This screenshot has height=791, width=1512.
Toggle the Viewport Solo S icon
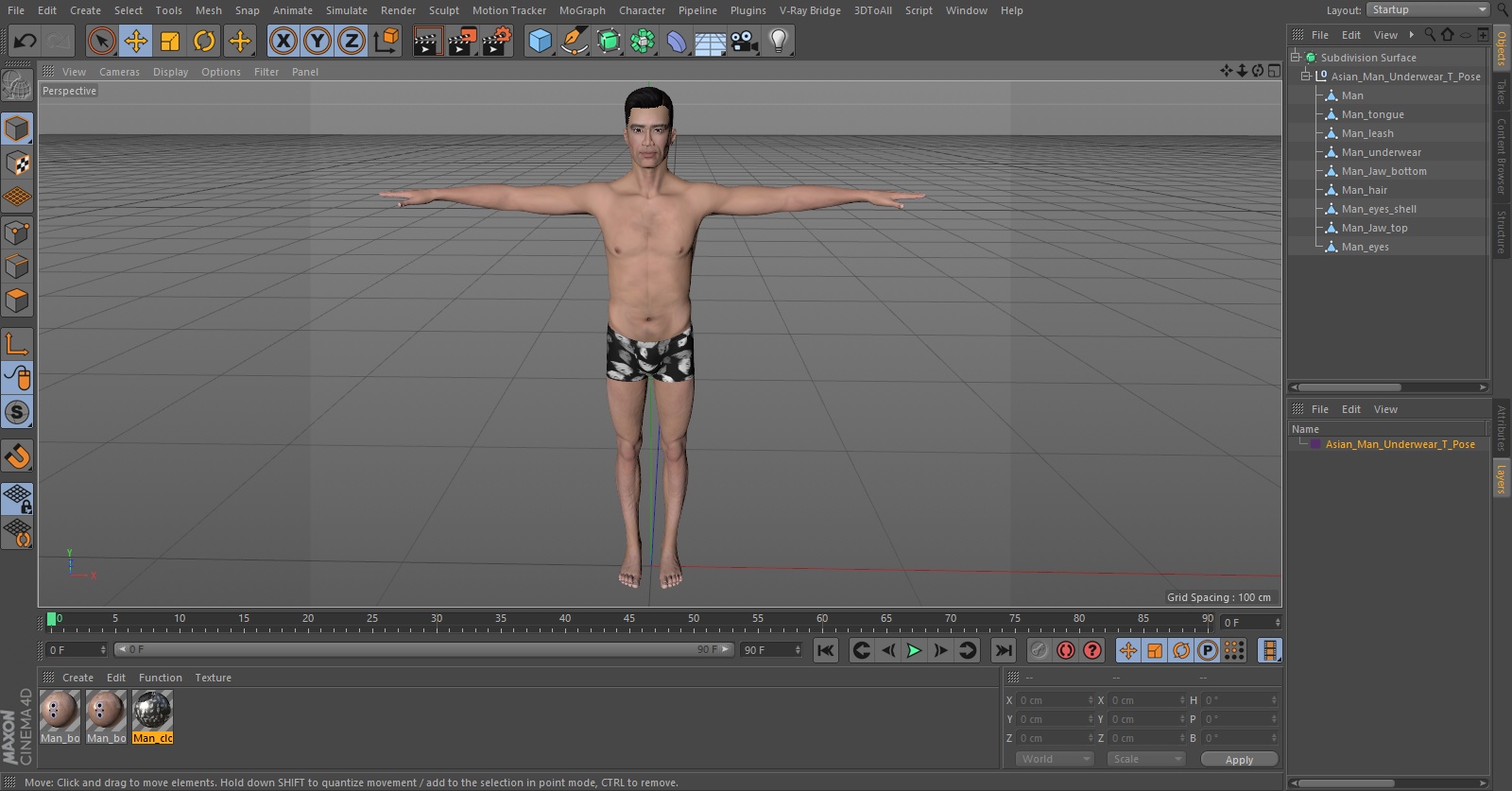pos(17,412)
